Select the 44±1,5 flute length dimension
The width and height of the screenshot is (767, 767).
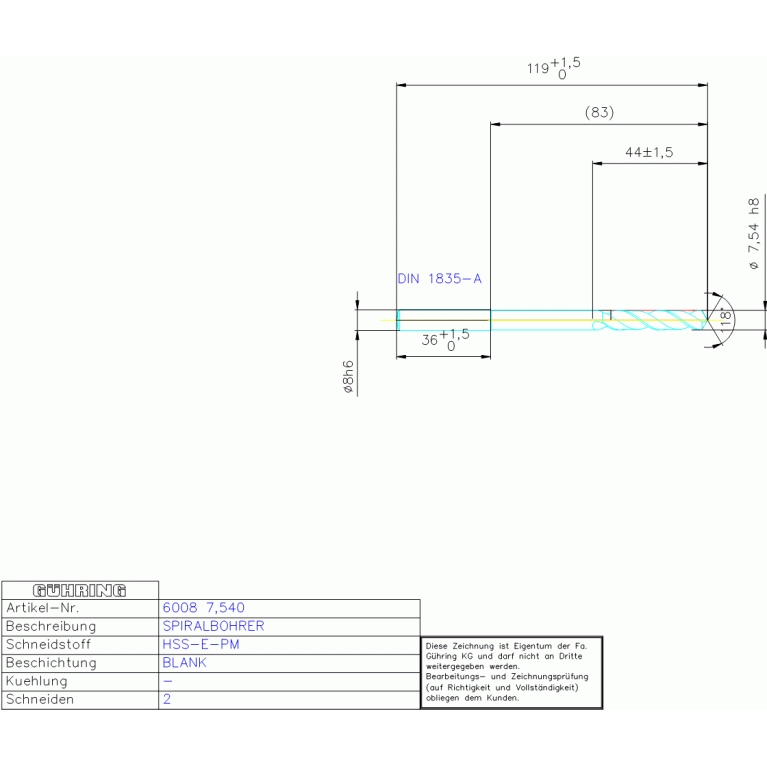(649, 152)
